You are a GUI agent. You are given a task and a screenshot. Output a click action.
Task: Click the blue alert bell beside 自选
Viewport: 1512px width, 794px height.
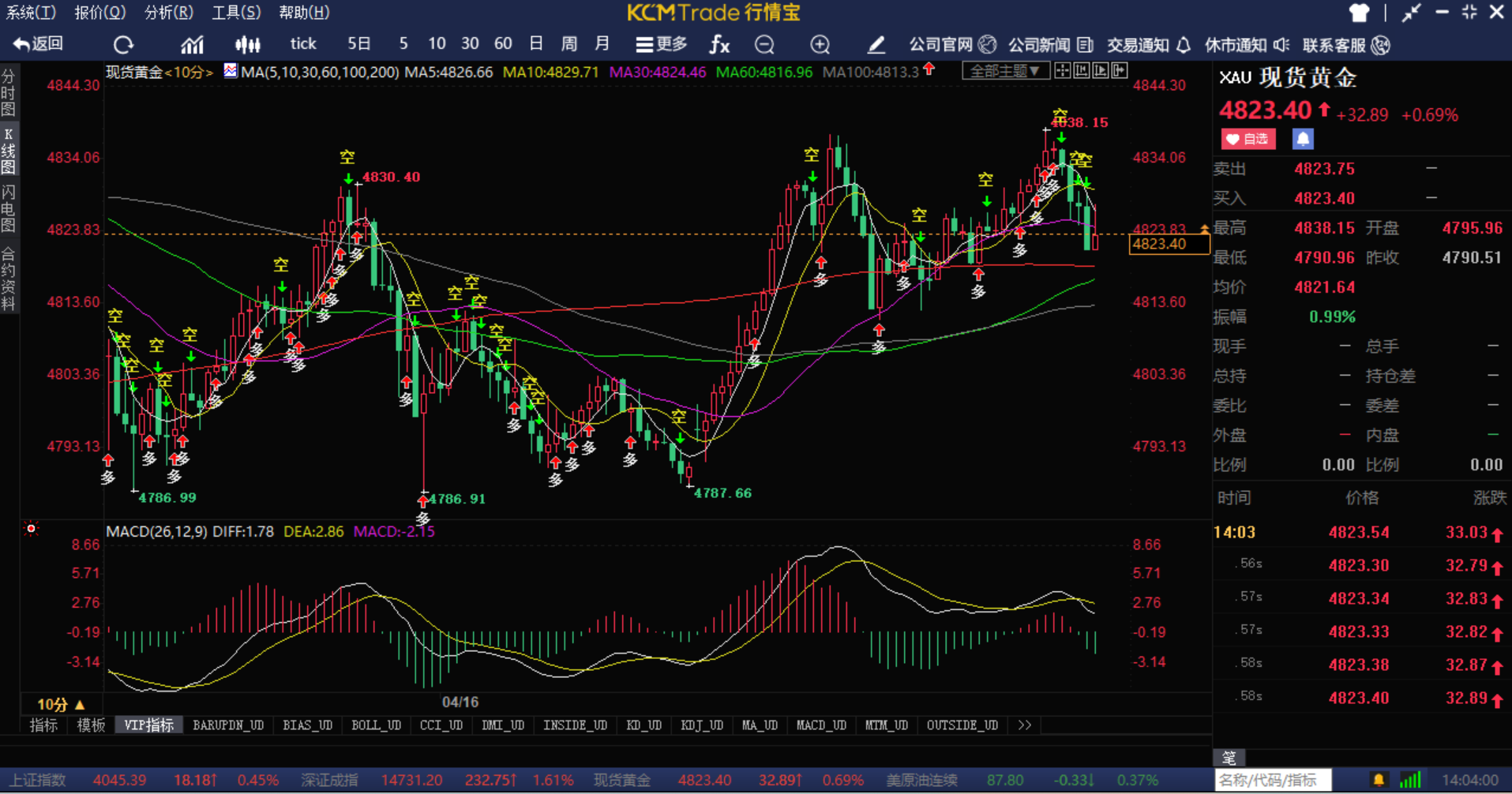1303,139
